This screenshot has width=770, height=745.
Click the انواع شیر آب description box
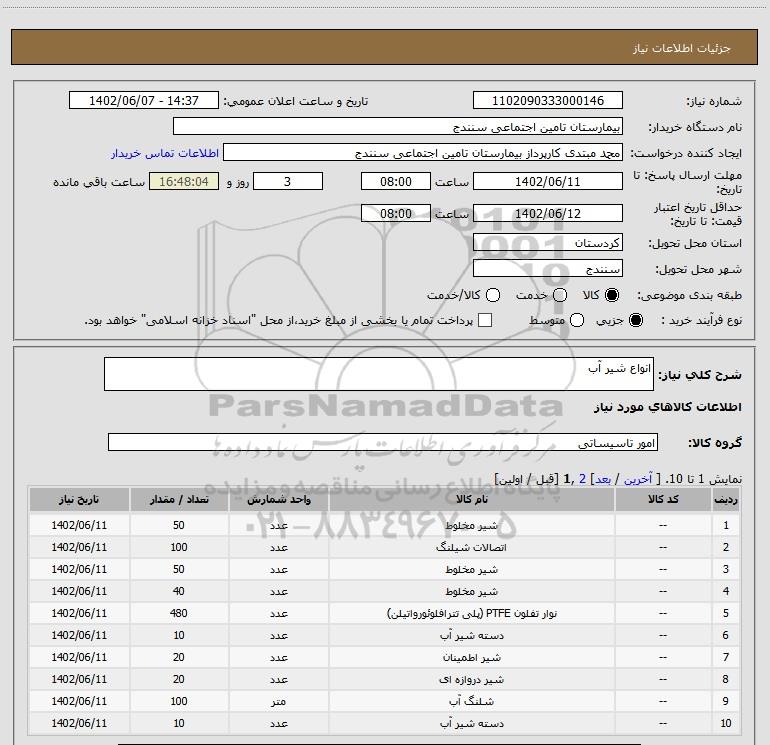click(x=379, y=374)
